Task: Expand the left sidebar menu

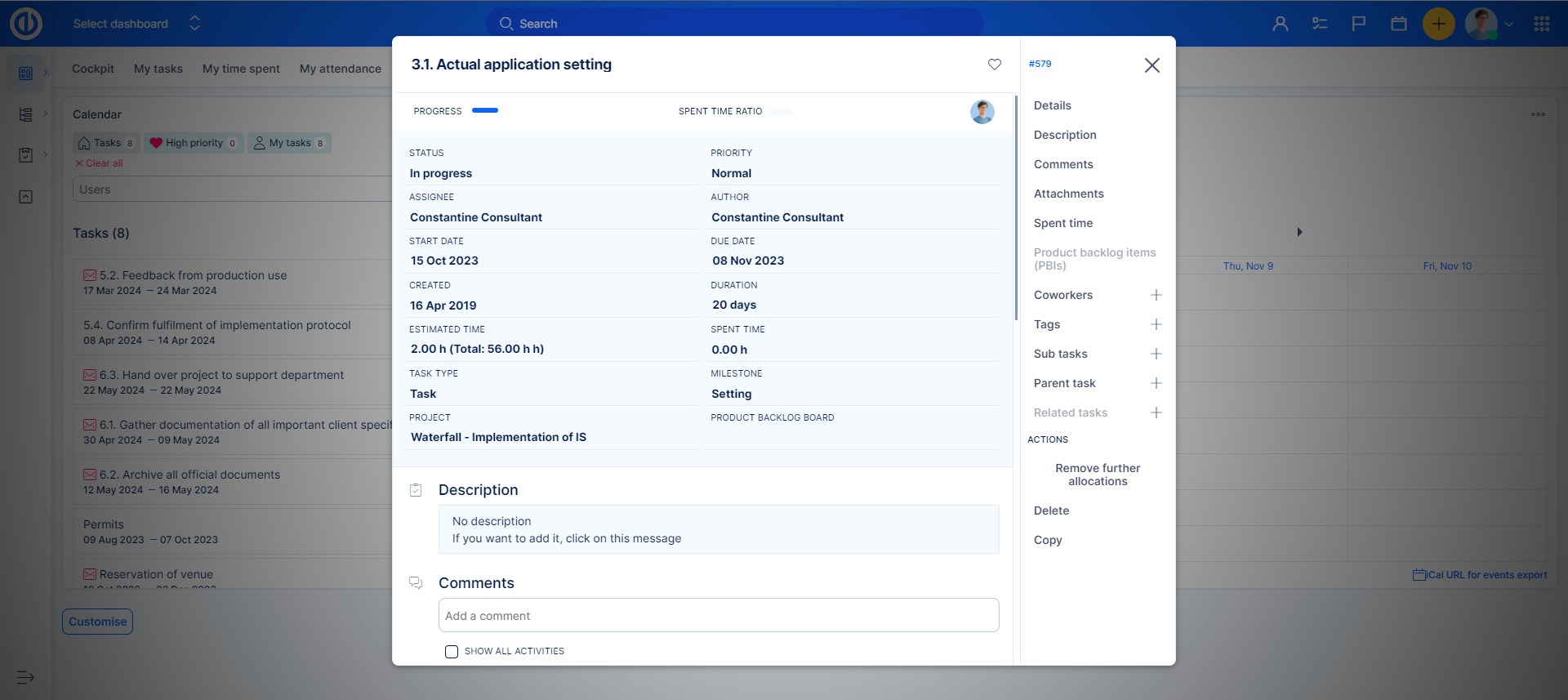Action: coord(25,677)
